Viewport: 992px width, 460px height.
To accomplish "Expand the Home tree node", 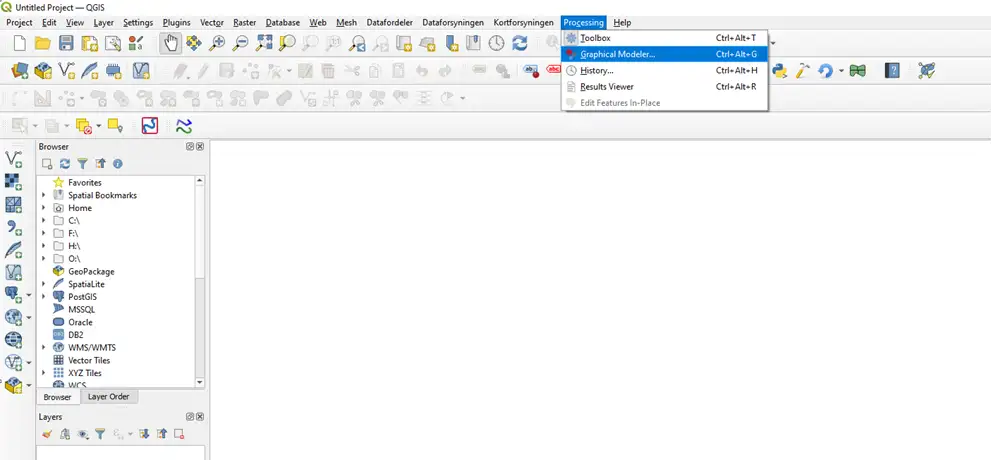I will 44,208.
